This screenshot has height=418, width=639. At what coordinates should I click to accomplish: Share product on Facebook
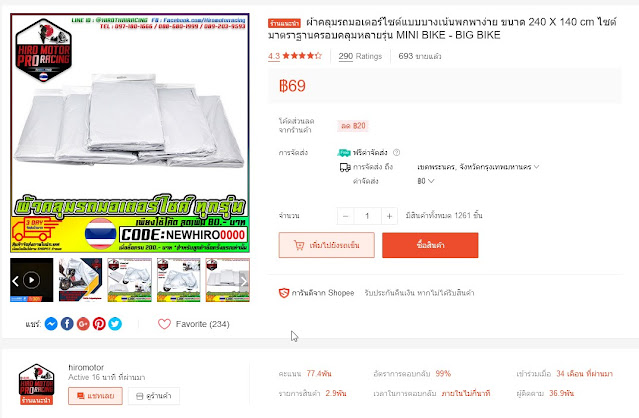(x=67, y=324)
